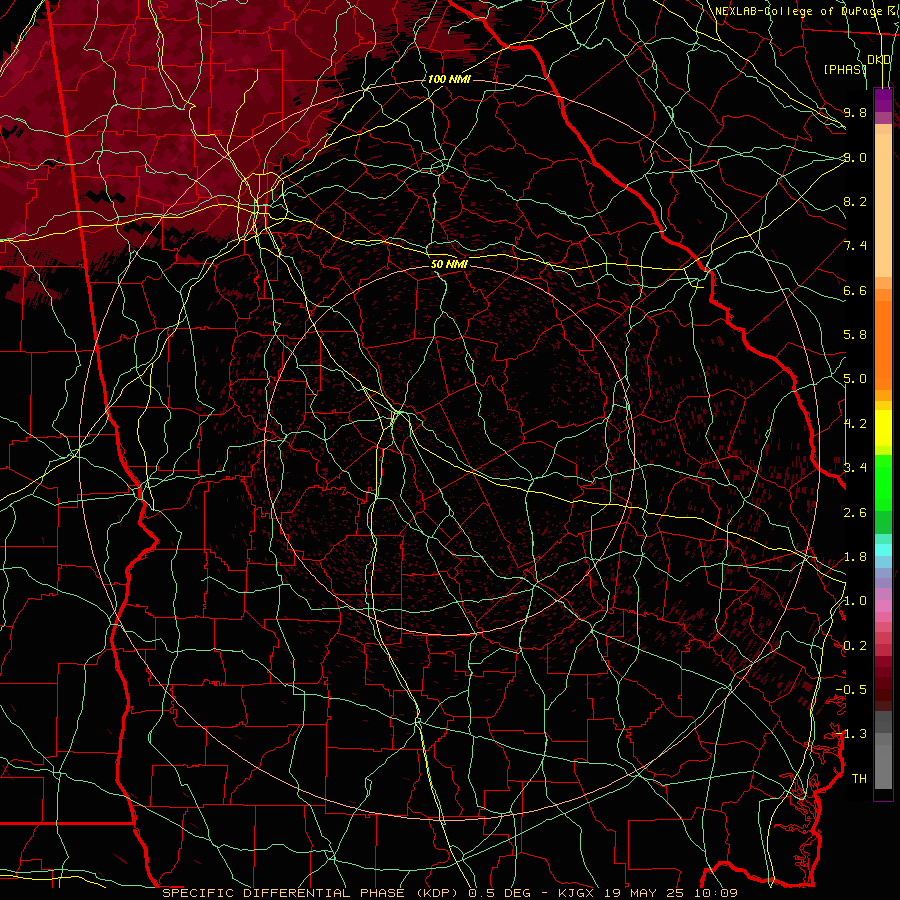Image resolution: width=900 pixels, height=900 pixels.
Task: Click the pink segment of color bar
Action: pos(883,606)
